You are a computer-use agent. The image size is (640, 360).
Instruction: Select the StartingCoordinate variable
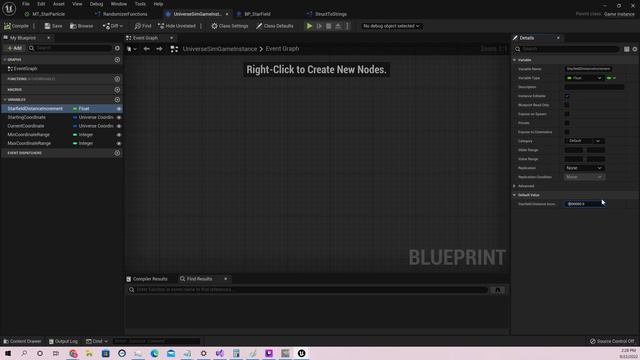click(x=27, y=117)
